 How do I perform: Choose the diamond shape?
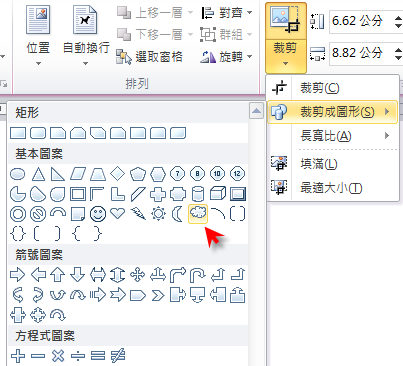tap(118, 174)
